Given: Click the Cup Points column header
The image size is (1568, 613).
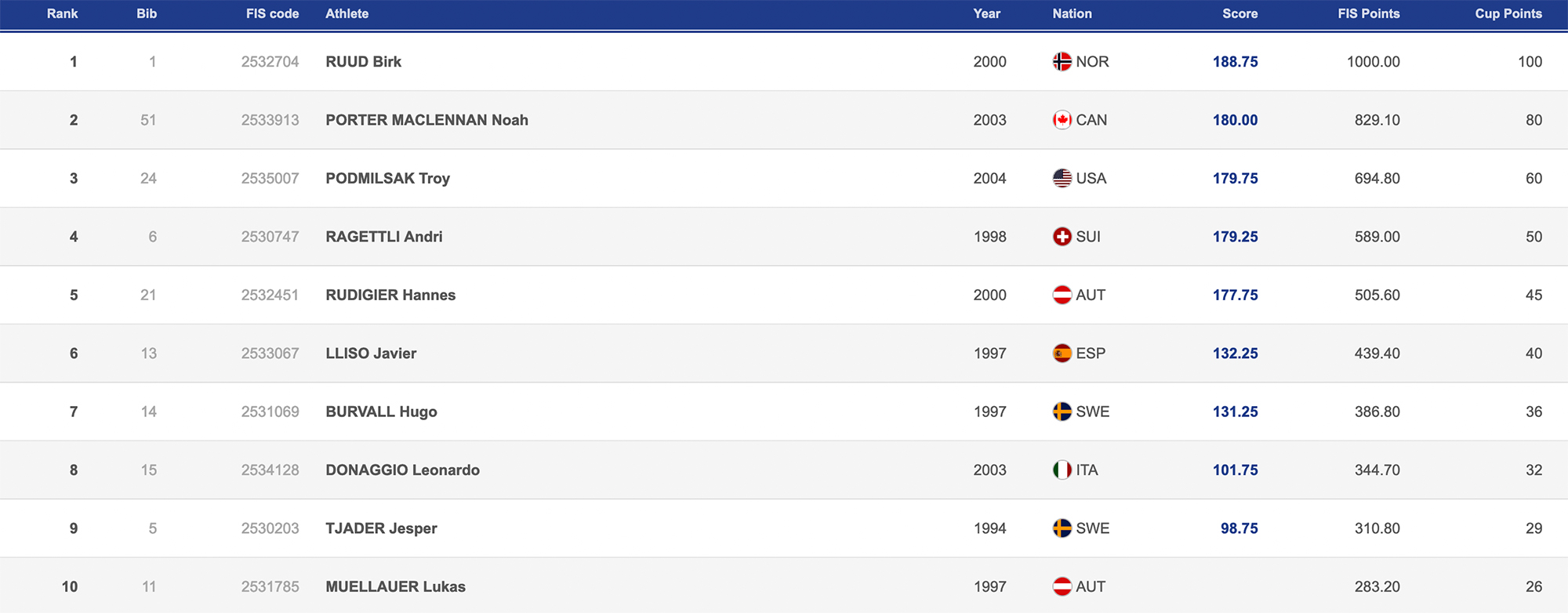Looking at the screenshot, I should point(1508,14).
